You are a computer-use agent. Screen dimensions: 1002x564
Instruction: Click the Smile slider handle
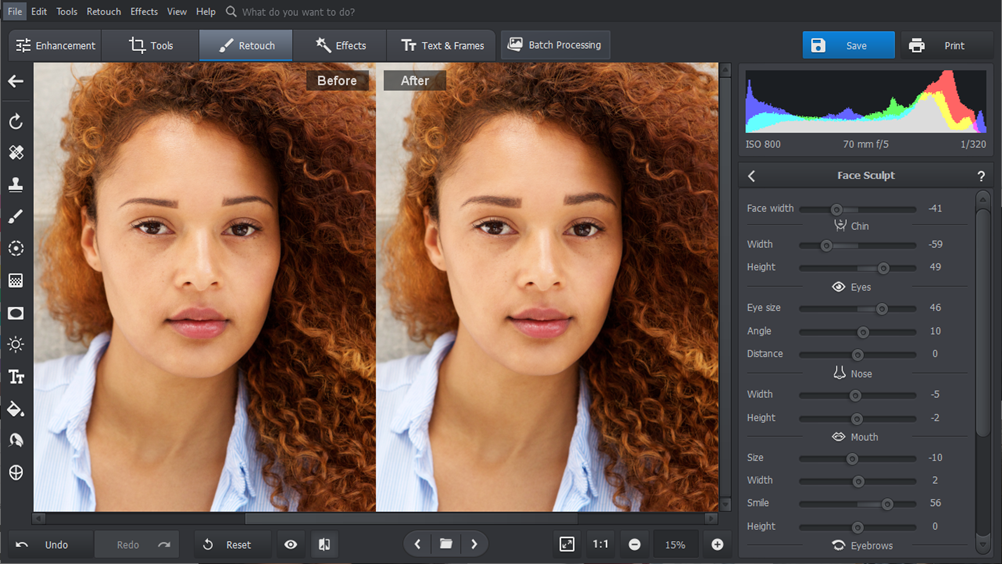tap(887, 504)
